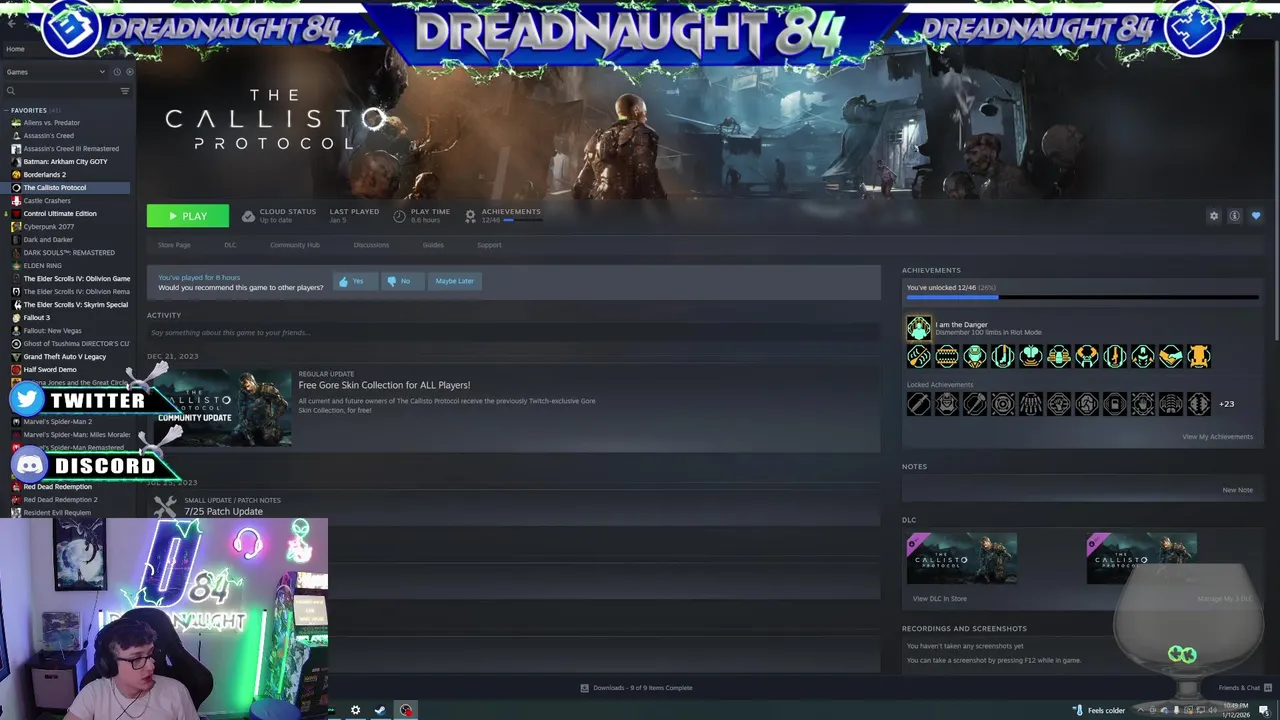Show the +23 more locked achievements
Image resolution: width=1280 pixels, height=720 pixels.
coord(1227,404)
